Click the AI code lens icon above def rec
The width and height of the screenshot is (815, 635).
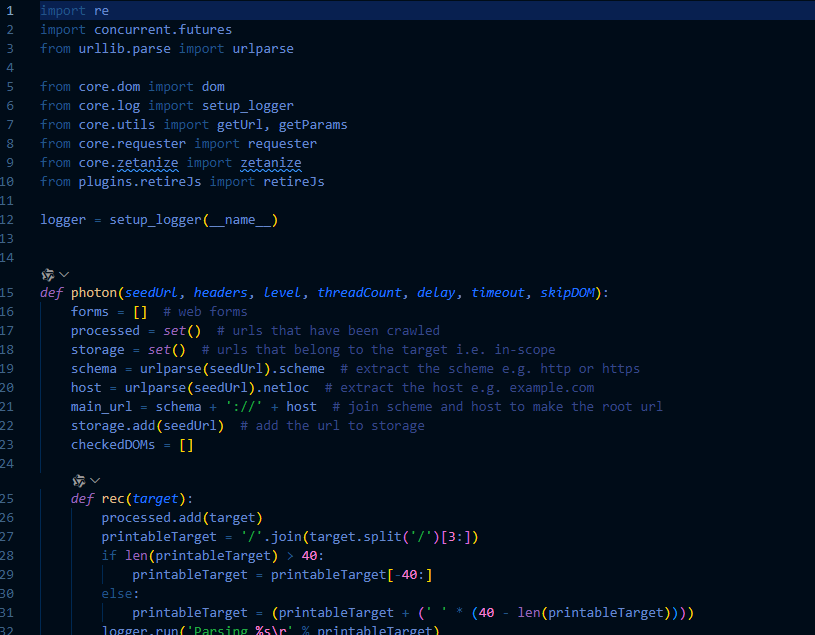point(78,480)
